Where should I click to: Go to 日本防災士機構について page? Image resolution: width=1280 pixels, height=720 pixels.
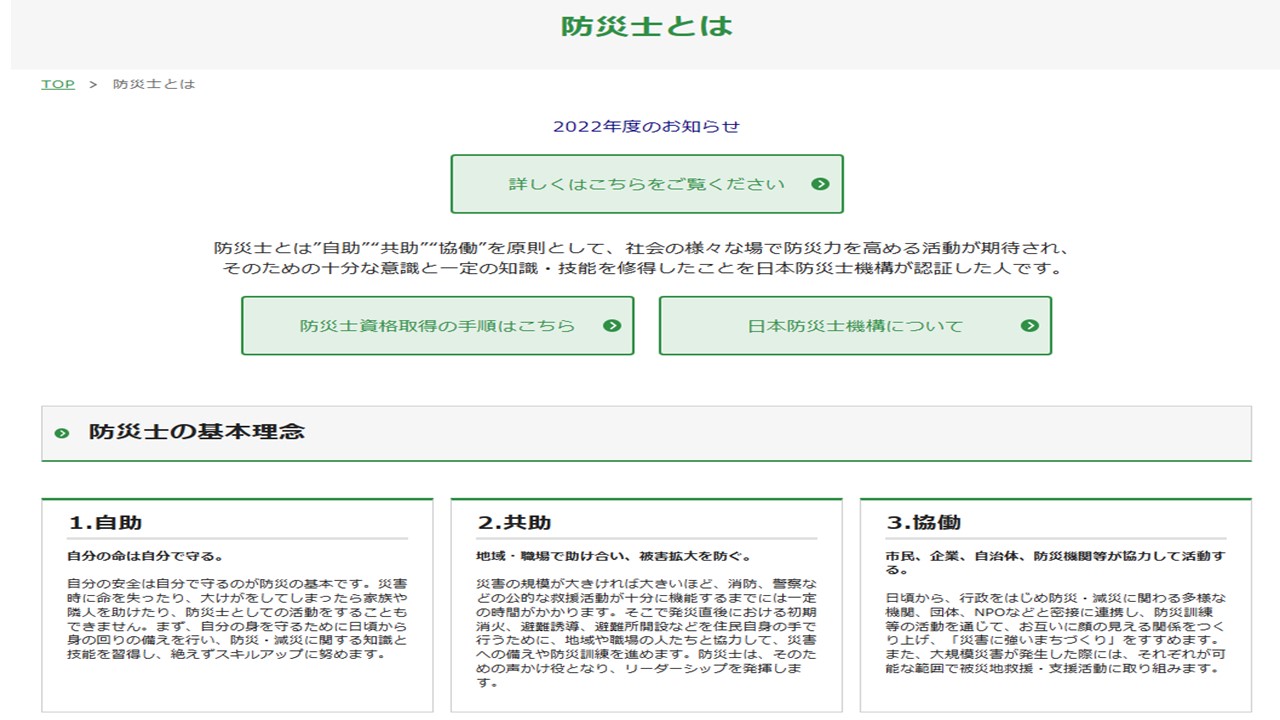[854, 326]
